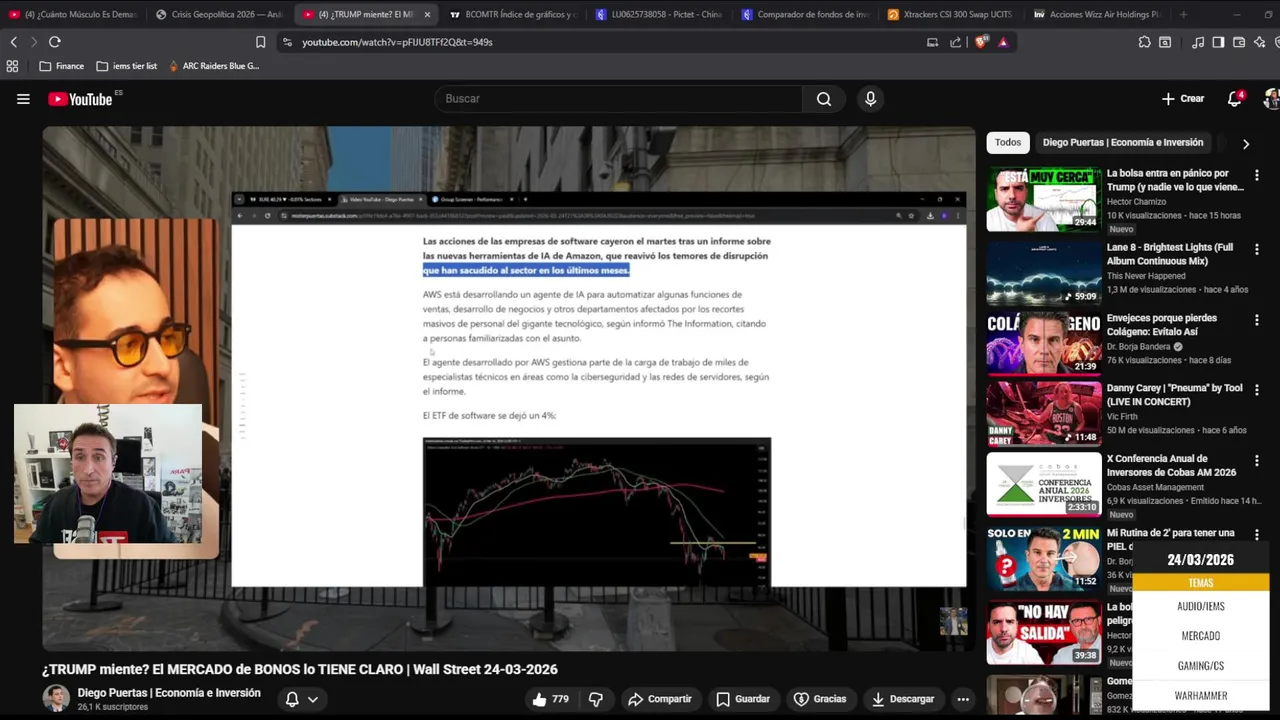The height and width of the screenshot is (720, 1280).
Task: Open a new browser tab with plus
Action: (1183, 14)
